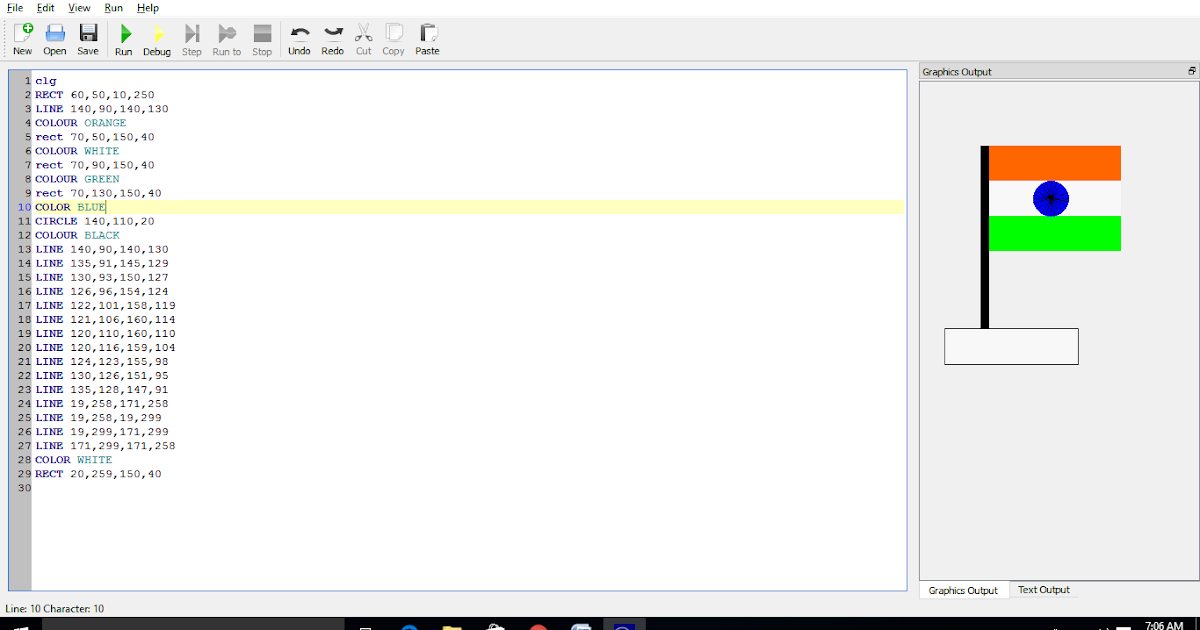The width and height of the screenshot is (1200, 630).
Task: Stop the running program
Action: point(261,38)
